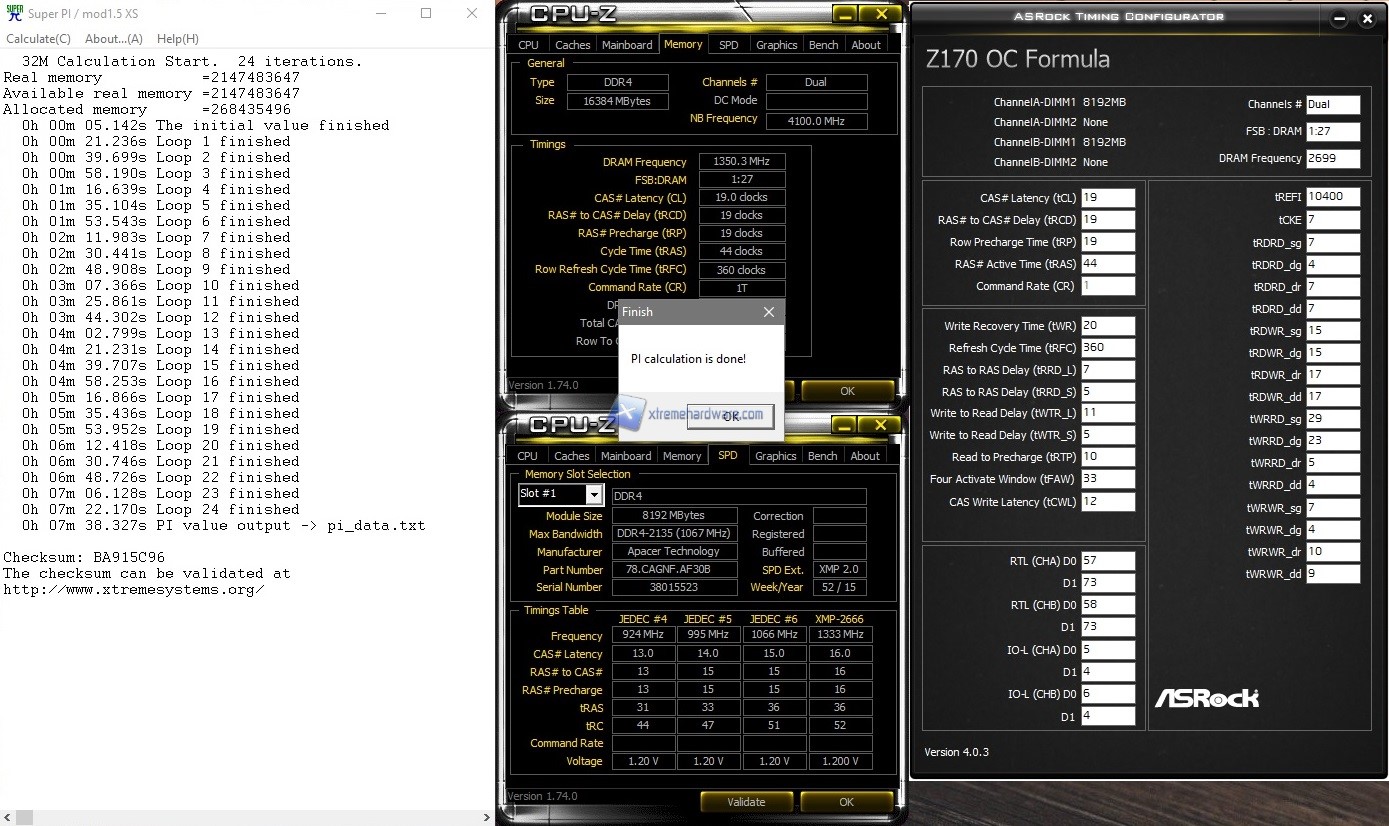Click the Super PI title bar icon

(x=13, y=14)
